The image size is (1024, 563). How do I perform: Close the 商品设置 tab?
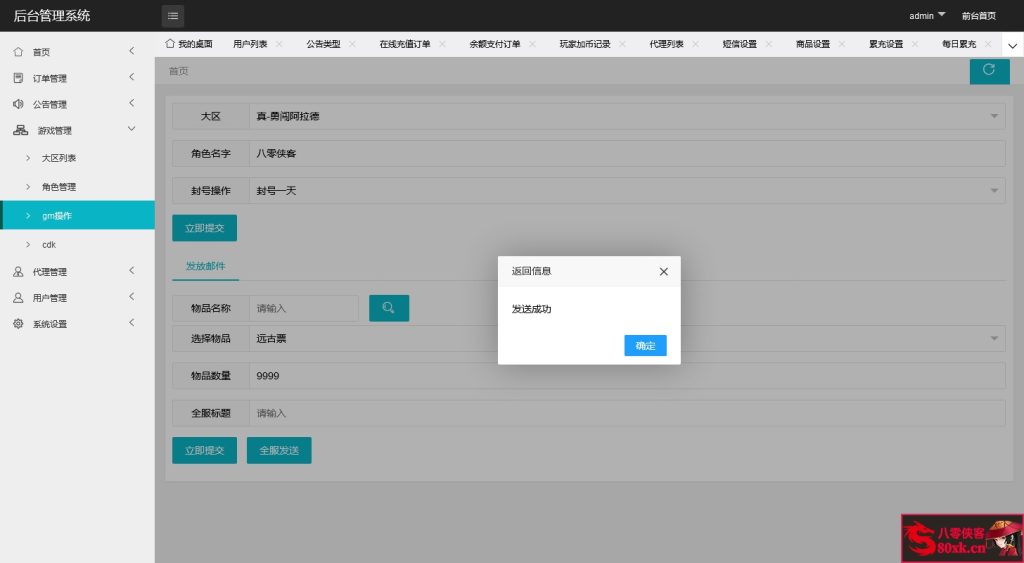(842, 44)
